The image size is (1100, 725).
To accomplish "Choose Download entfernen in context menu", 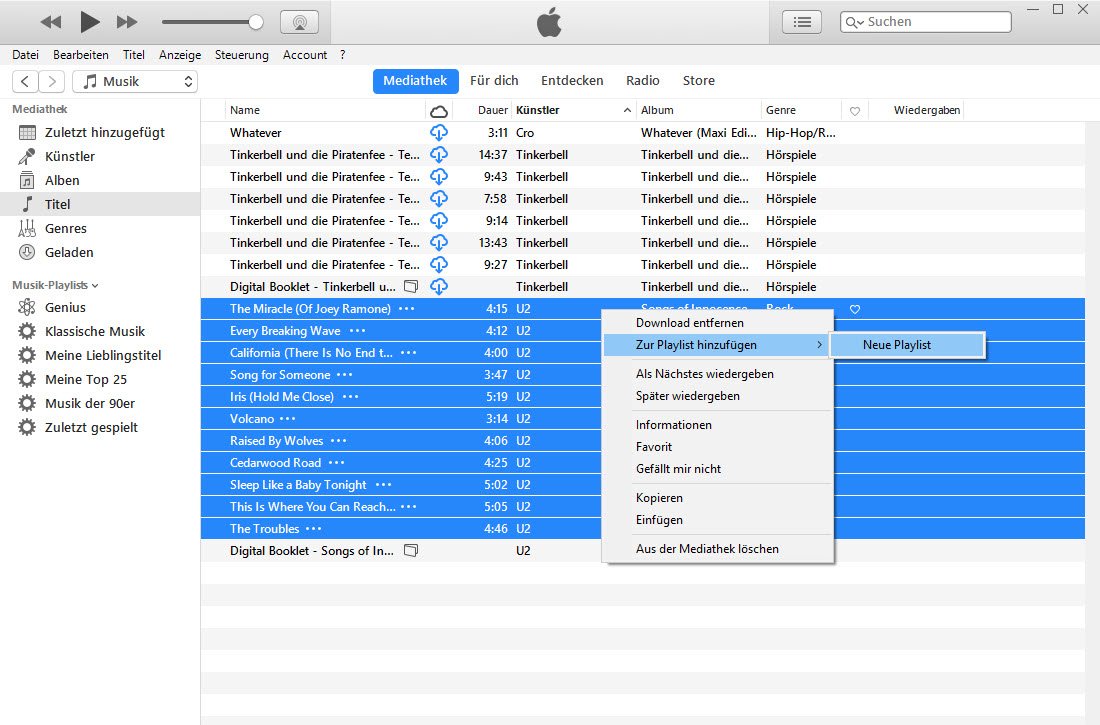I will click(x=718, y=323).
